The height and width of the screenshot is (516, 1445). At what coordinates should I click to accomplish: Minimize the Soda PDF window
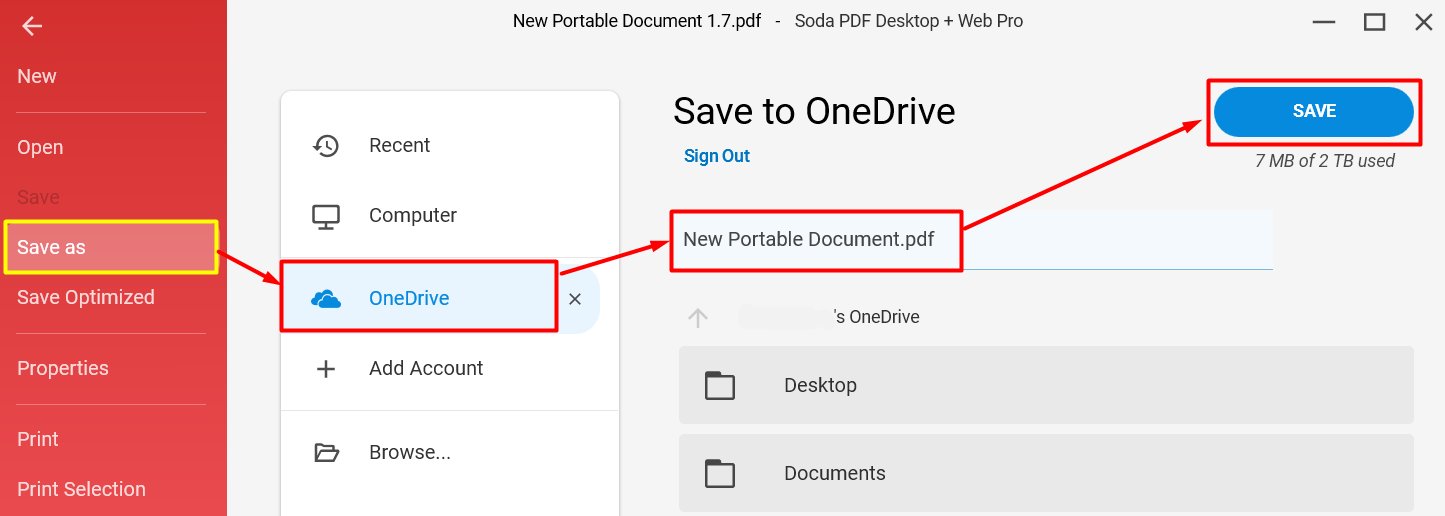(1325, 21)
